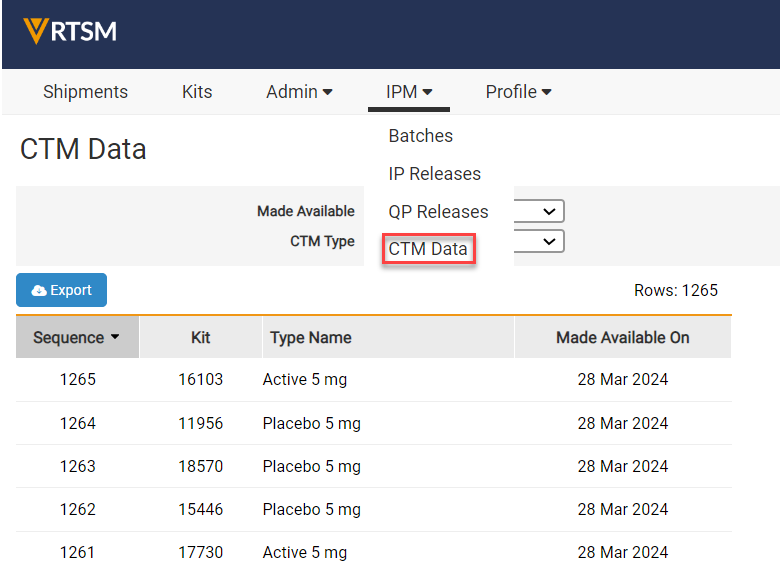Export the CTM data table
This screenshot has height=566, width=780.
coord(62,291)
